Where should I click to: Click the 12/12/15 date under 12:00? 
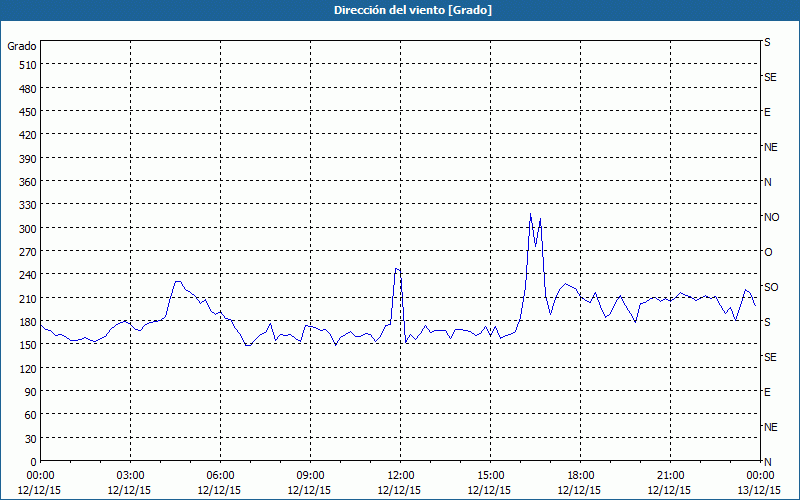pos(399,490)
